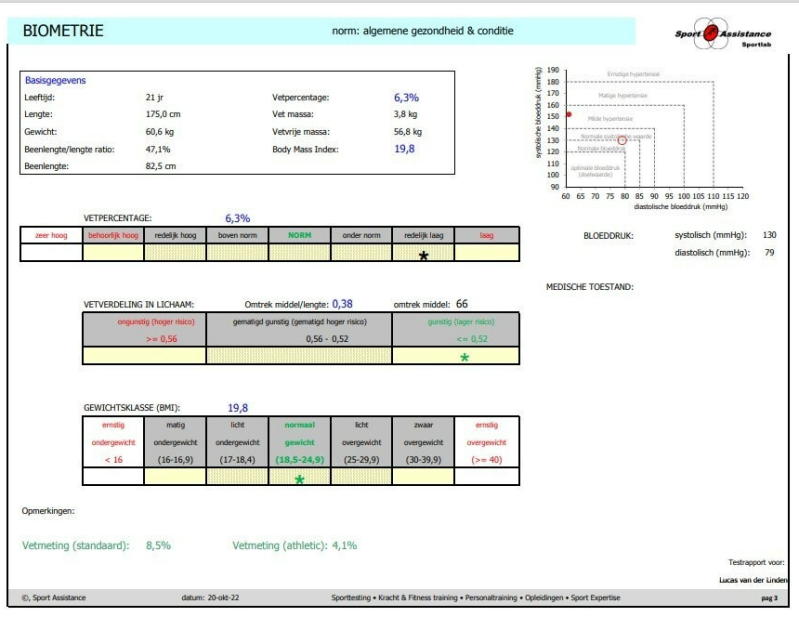Select the Lengte value '175,0 cm'

pos(163,114)
